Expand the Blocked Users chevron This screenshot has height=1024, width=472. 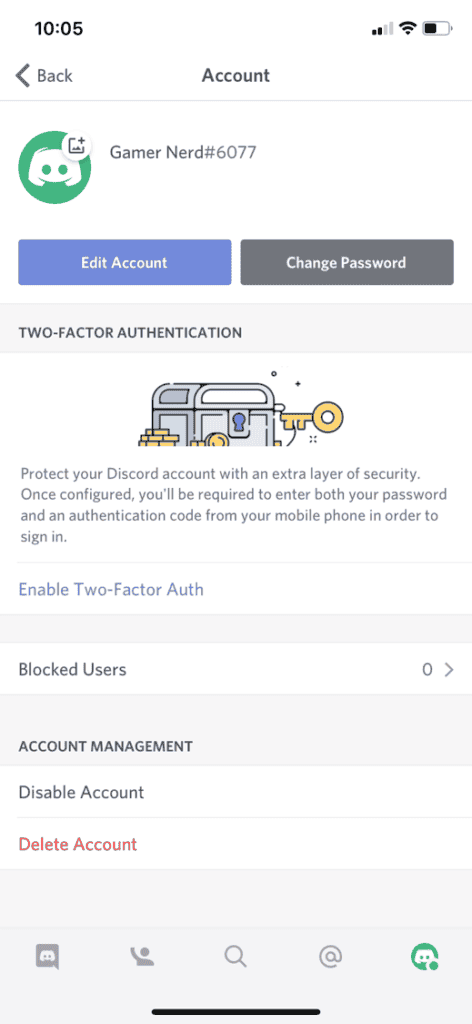point(448,669)
